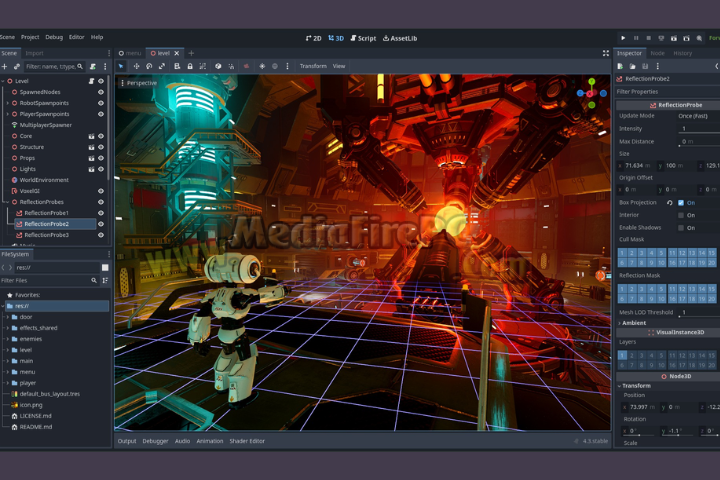Toggle the local space cube icon

[x=218, y=66]
